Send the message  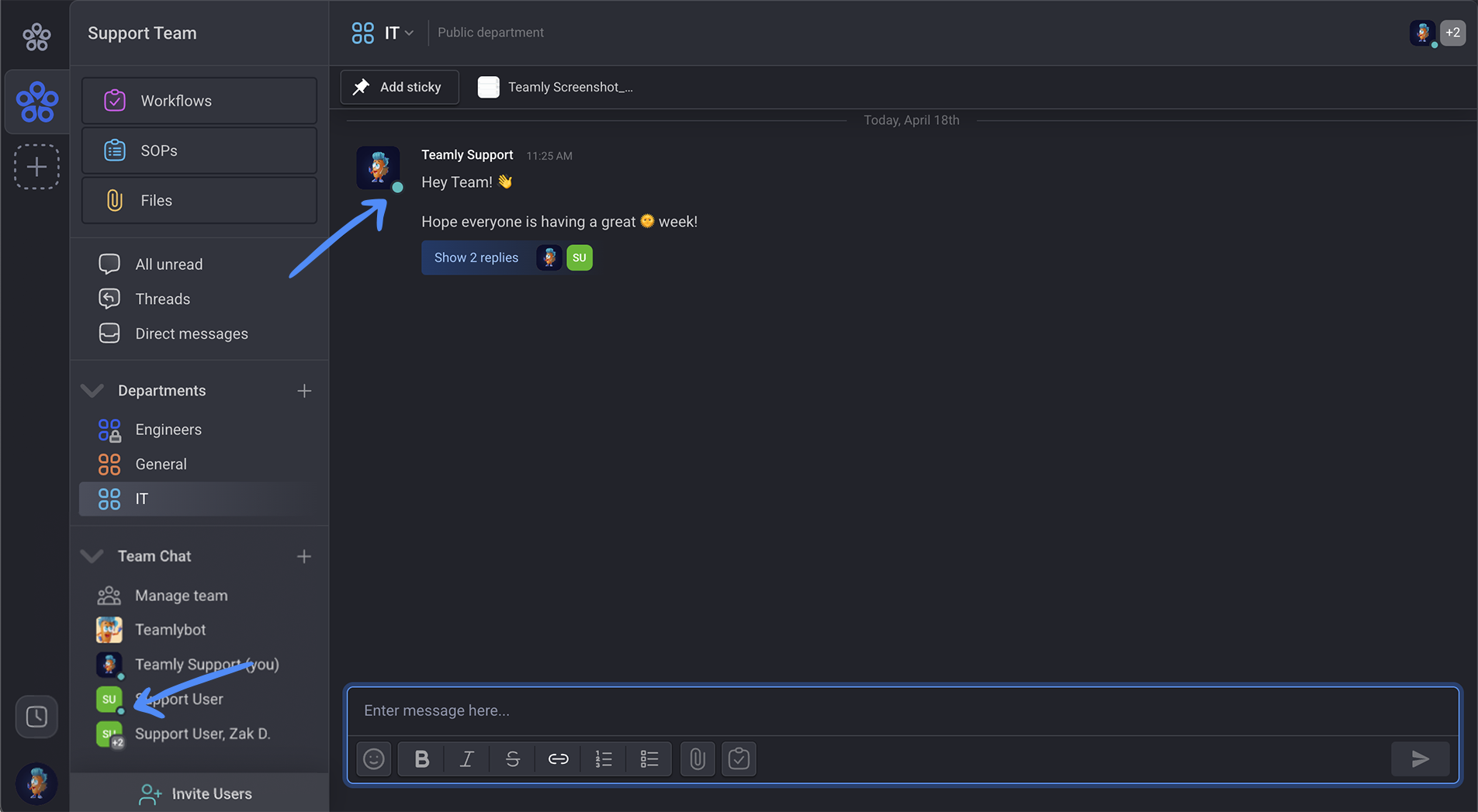pyautogui.click(x=1420, y=758)
